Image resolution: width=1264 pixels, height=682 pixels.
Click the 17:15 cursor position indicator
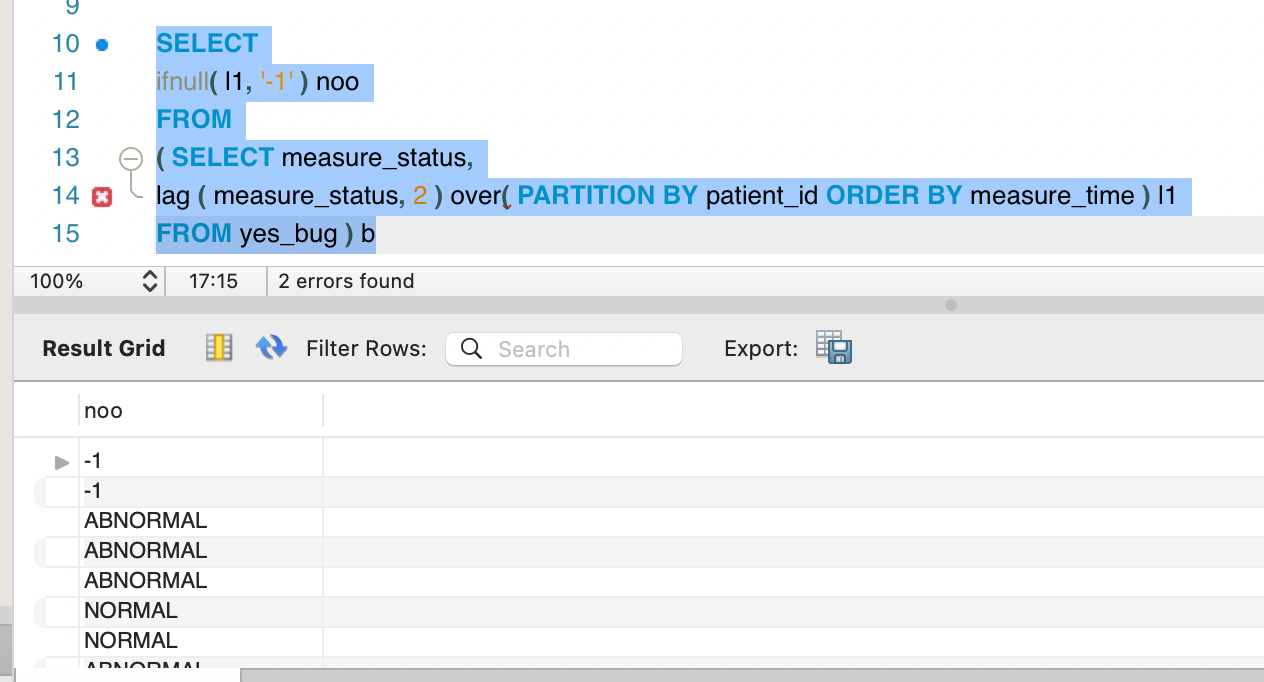point(213,281)
